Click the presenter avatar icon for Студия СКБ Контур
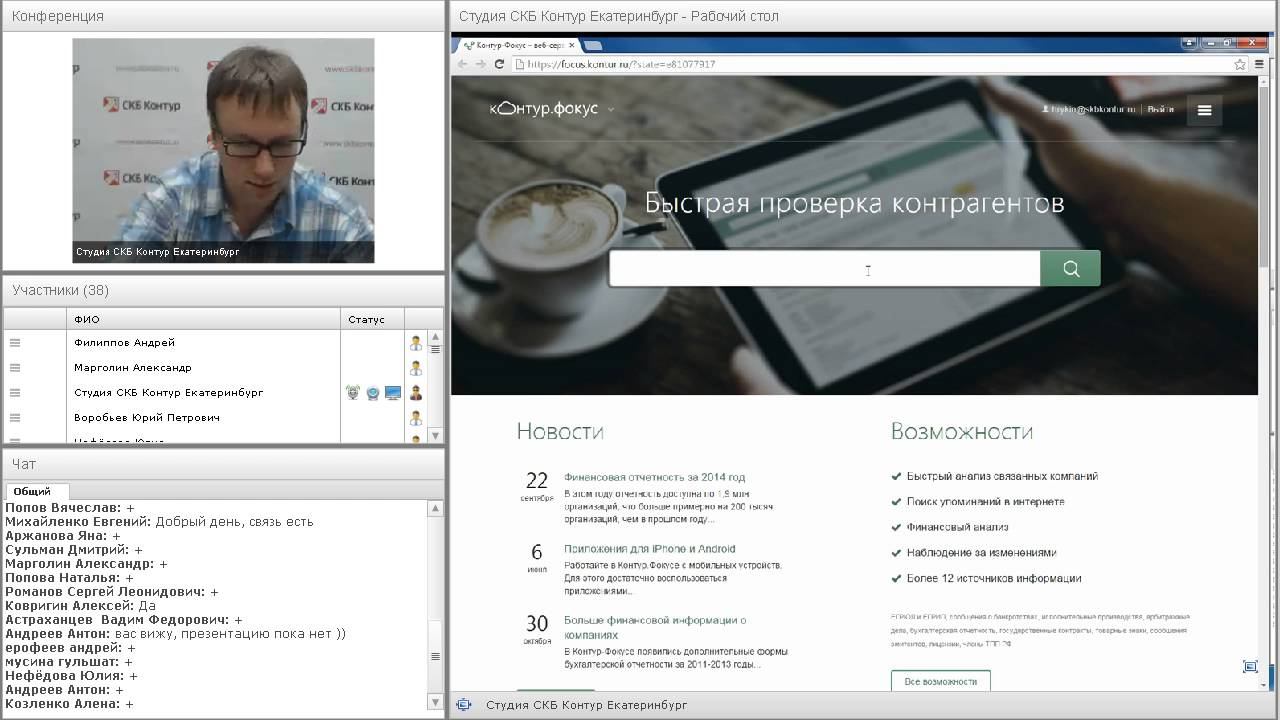1280x720 pixels. pyautogui.click(x=416, y=393)
